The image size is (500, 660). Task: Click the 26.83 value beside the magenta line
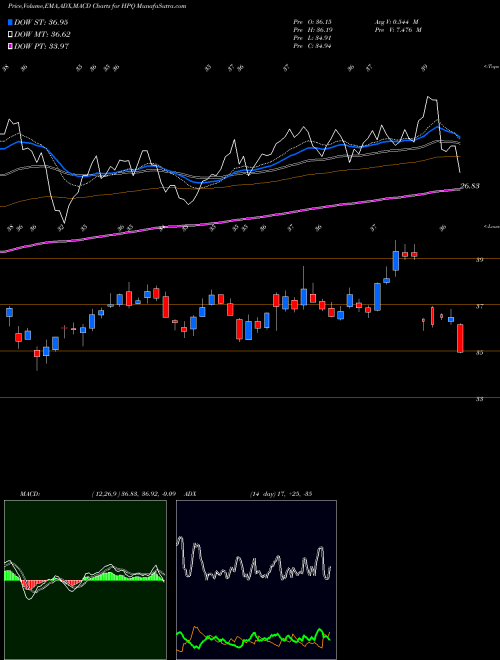click(x=470, y=186)
